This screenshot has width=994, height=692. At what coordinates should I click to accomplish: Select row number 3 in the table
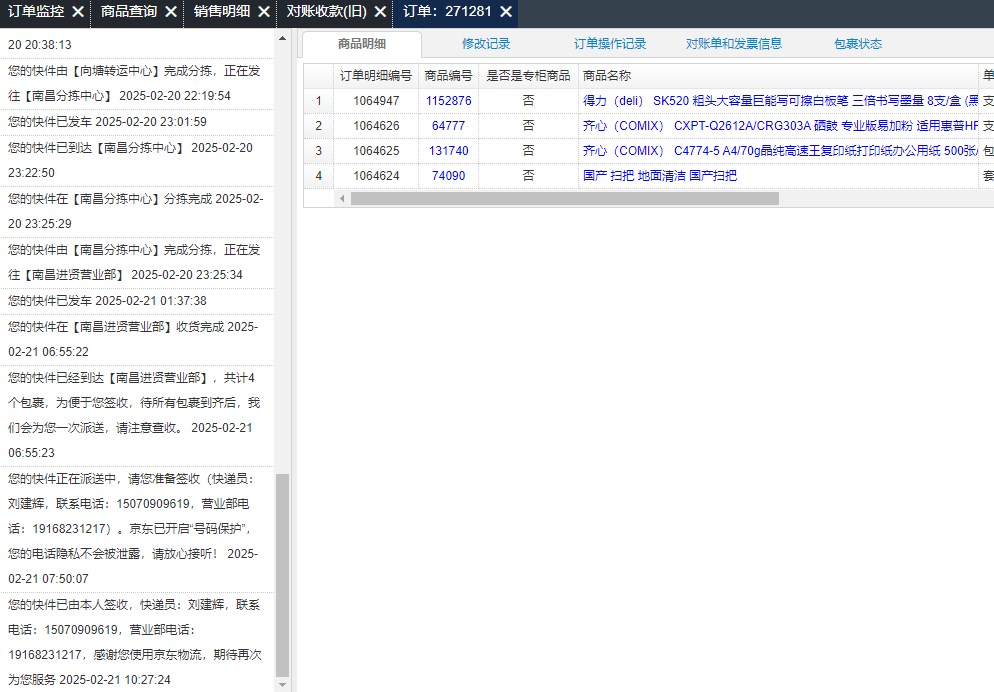(x=319, y=151)
